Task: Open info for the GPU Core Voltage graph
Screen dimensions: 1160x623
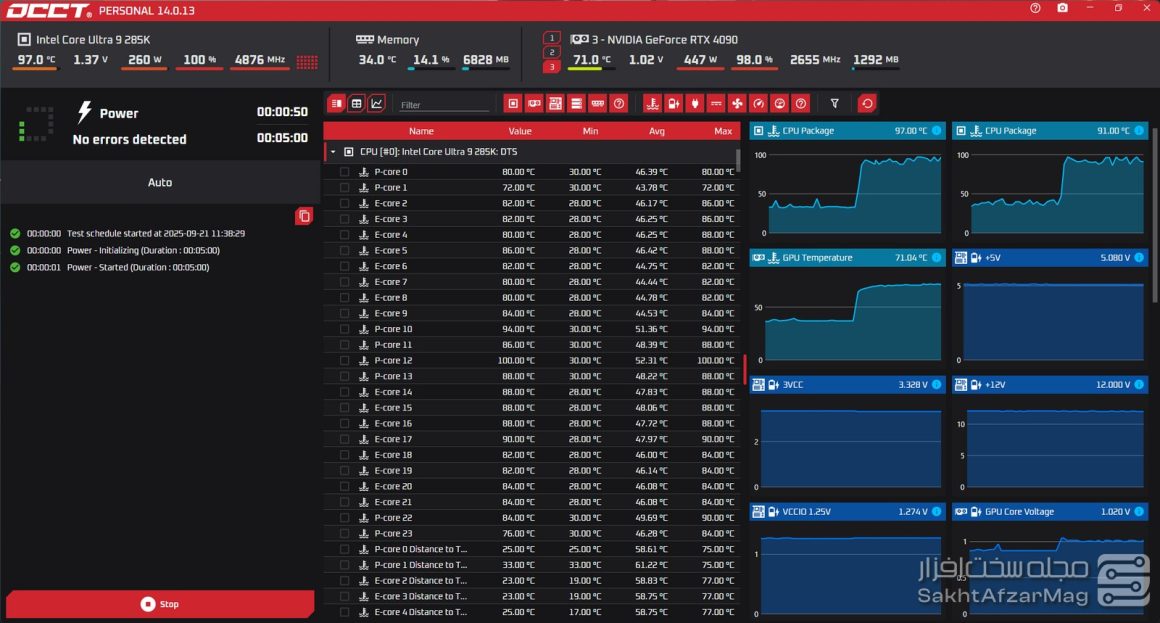Action: click(1139, 511)
